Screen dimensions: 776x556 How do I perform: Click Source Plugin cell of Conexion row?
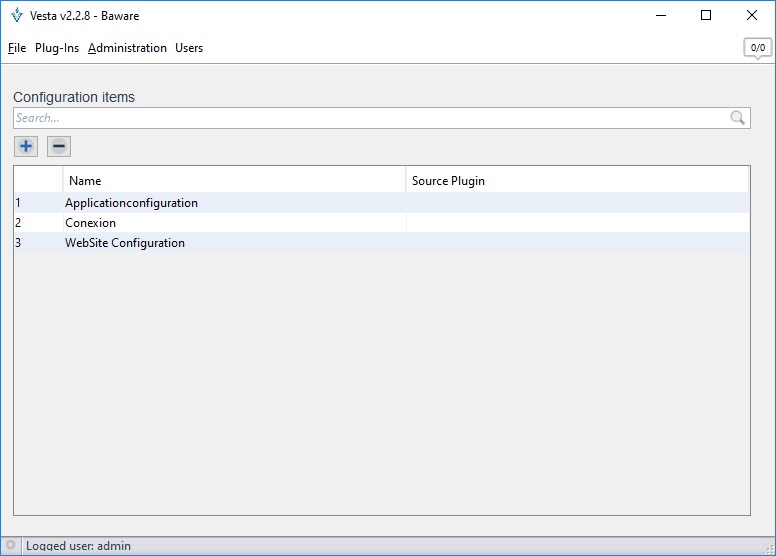click(x=577, y=223)
